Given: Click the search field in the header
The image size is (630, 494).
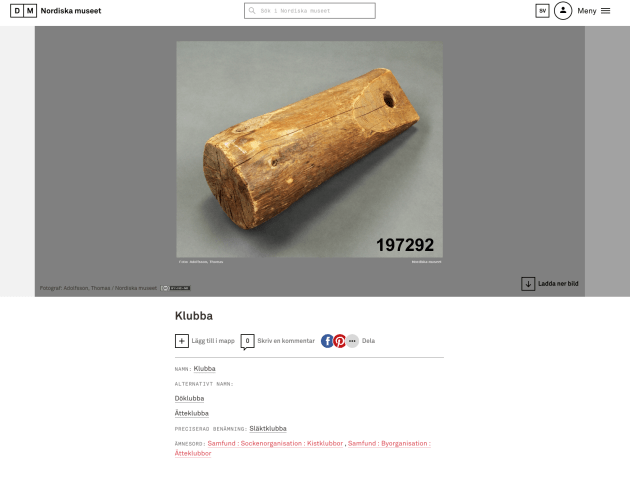Looking at the screenshot, I should pos(310,11).
